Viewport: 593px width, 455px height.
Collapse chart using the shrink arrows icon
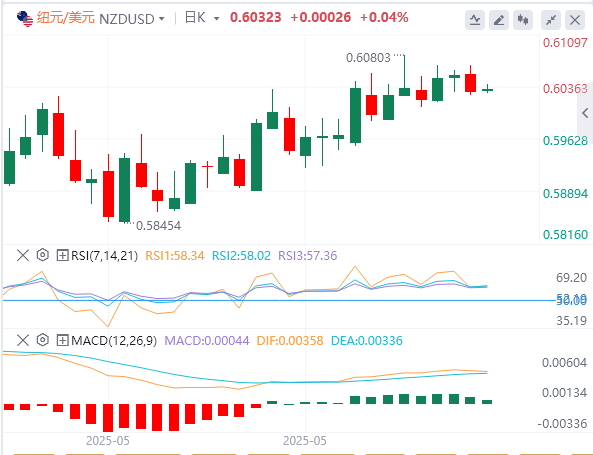tap(551, 20)
